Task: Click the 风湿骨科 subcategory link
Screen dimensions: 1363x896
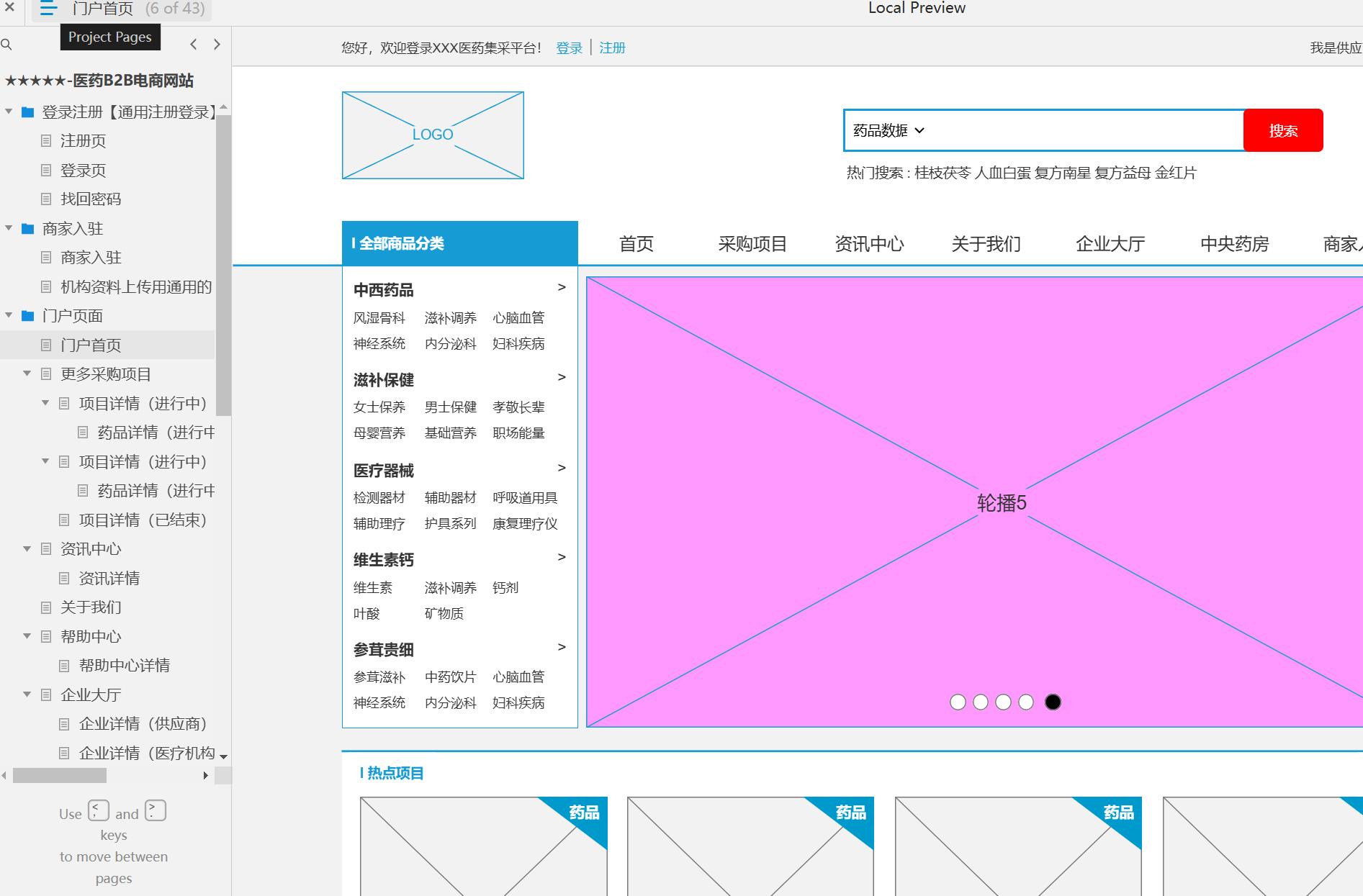Action: pyautogui.click(x=379, y=318)
